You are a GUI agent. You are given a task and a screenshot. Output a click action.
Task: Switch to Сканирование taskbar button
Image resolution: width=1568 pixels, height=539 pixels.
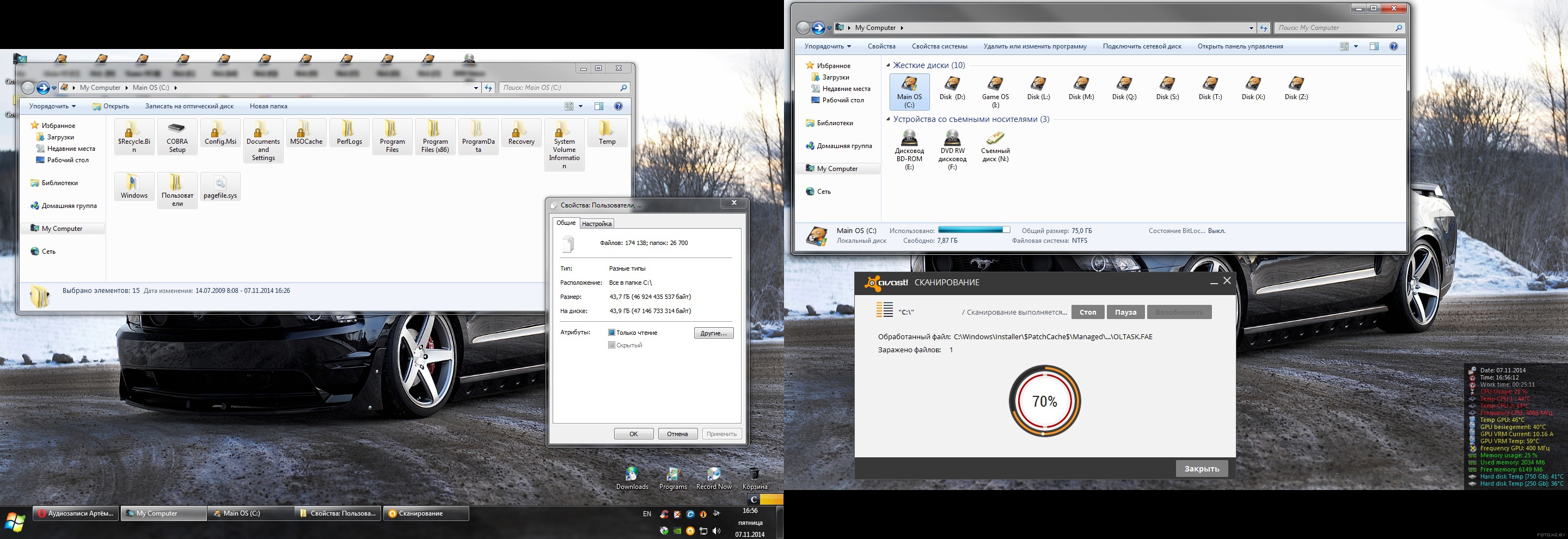tap(426, 513)
